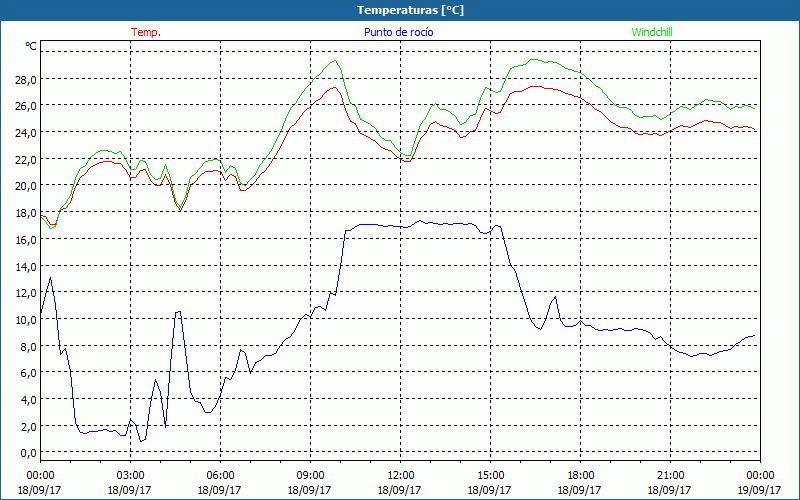Click the blue dew point spike near 04:30
This screenshot has width=800, height=500.
click(178, 312)
